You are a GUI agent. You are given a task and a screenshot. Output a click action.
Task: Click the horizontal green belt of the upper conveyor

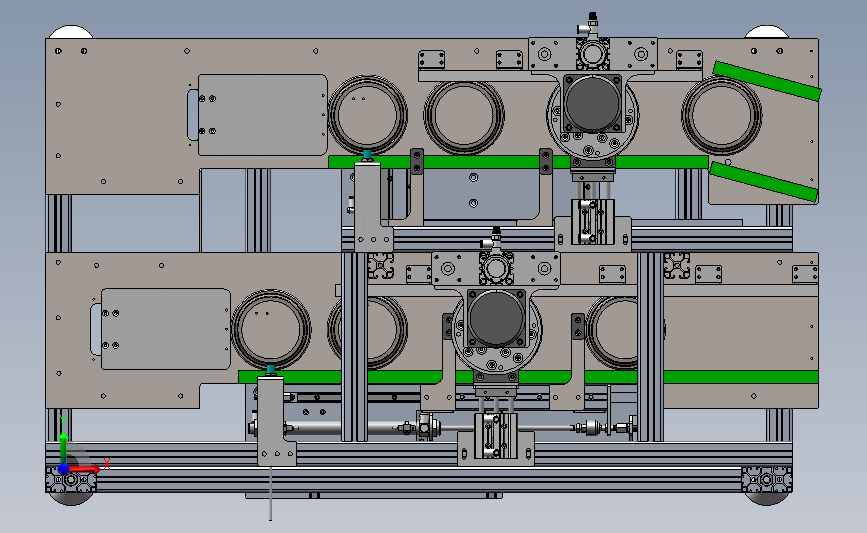coord(518,162)
